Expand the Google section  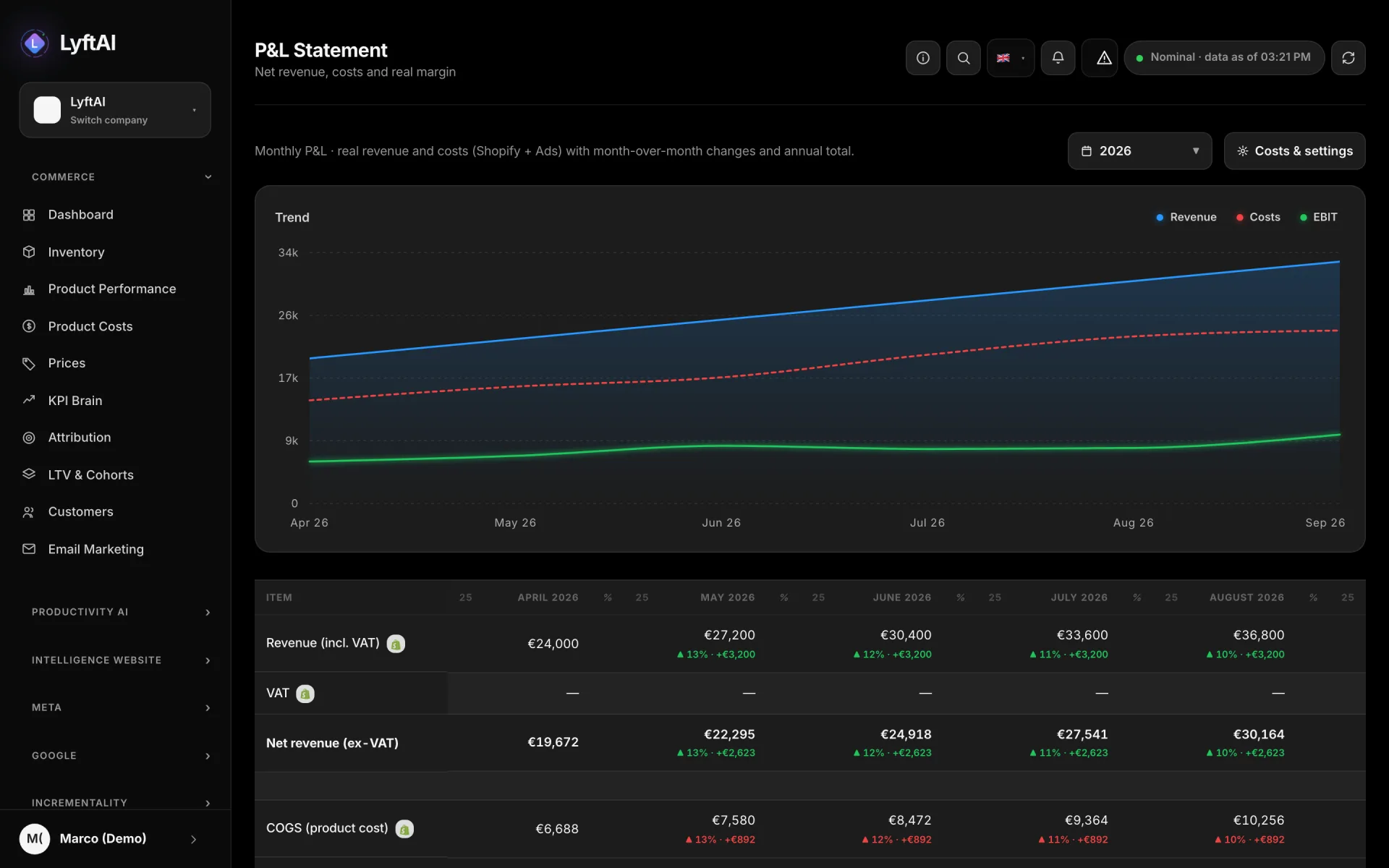click(122, 756)
